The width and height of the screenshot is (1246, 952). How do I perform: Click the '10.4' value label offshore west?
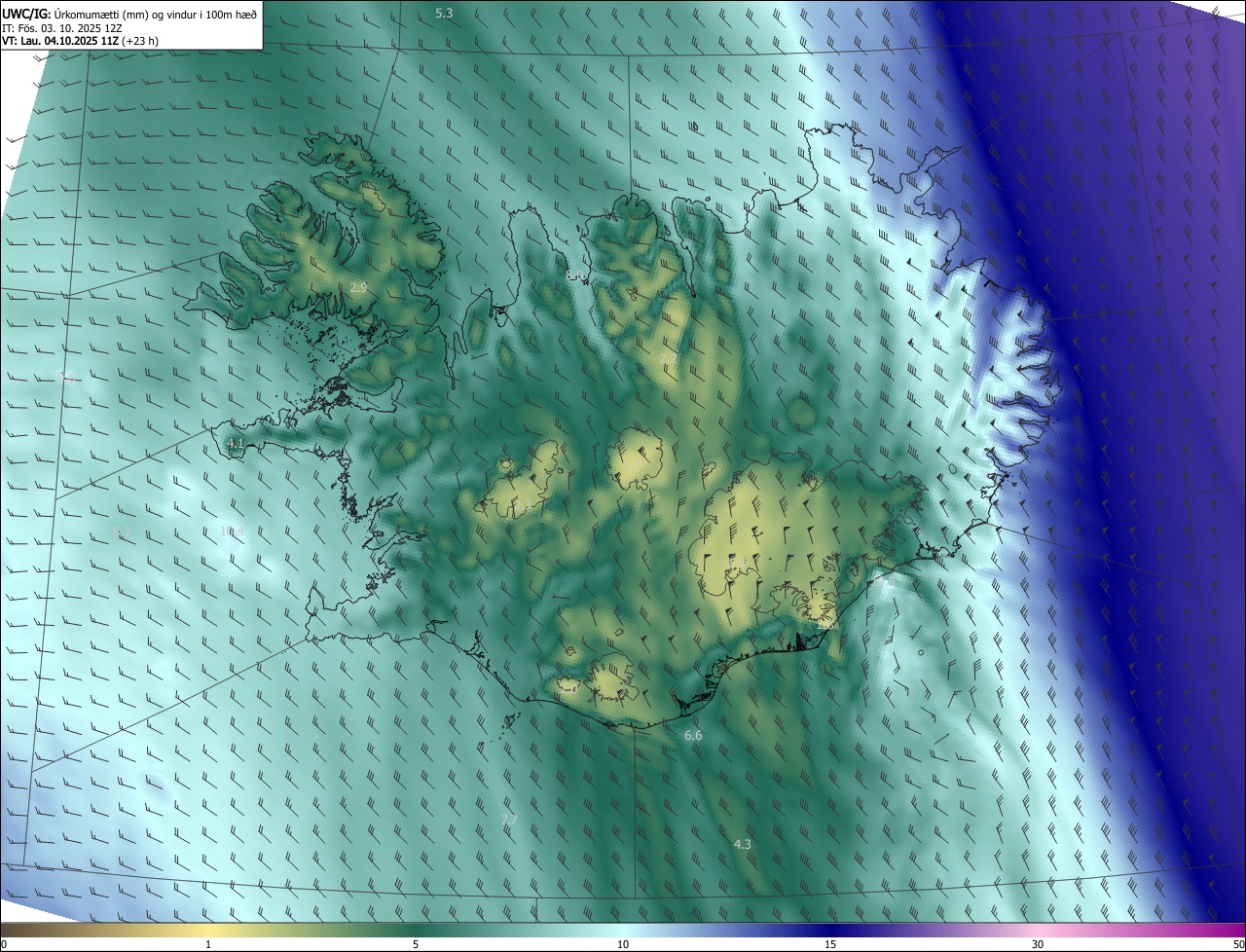tap(233, 531)
